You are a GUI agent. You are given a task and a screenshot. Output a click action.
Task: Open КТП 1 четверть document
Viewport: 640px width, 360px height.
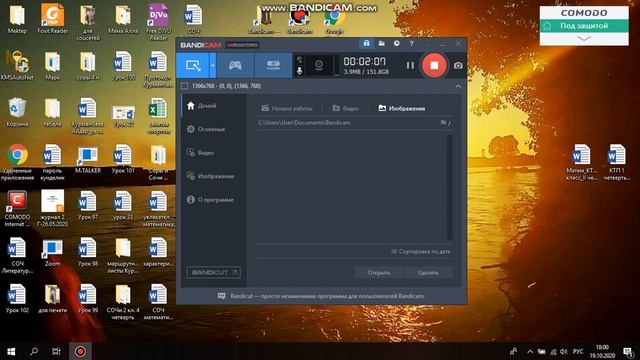tap(616, 162)
